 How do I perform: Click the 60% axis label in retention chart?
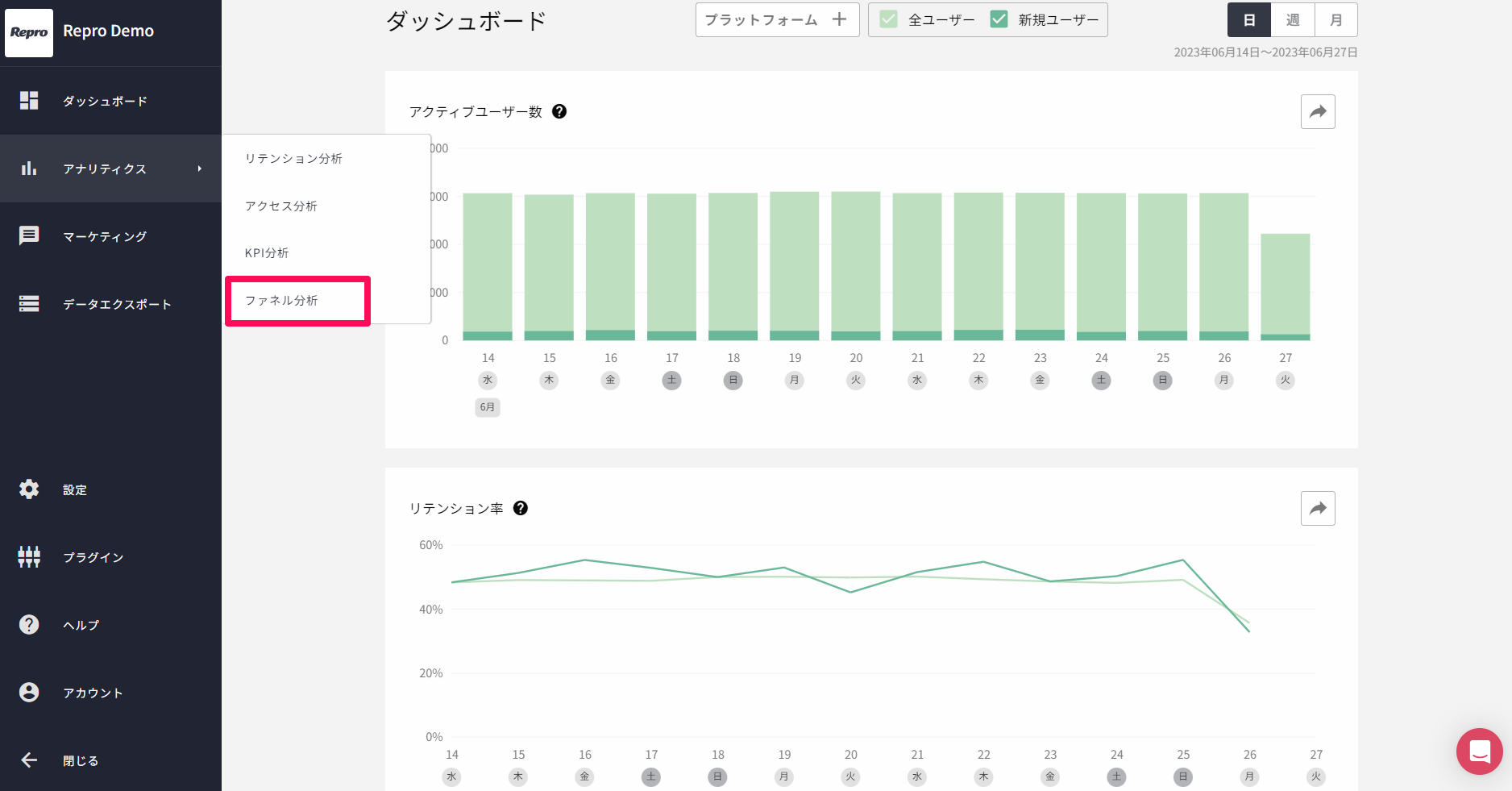pos(431,545)
